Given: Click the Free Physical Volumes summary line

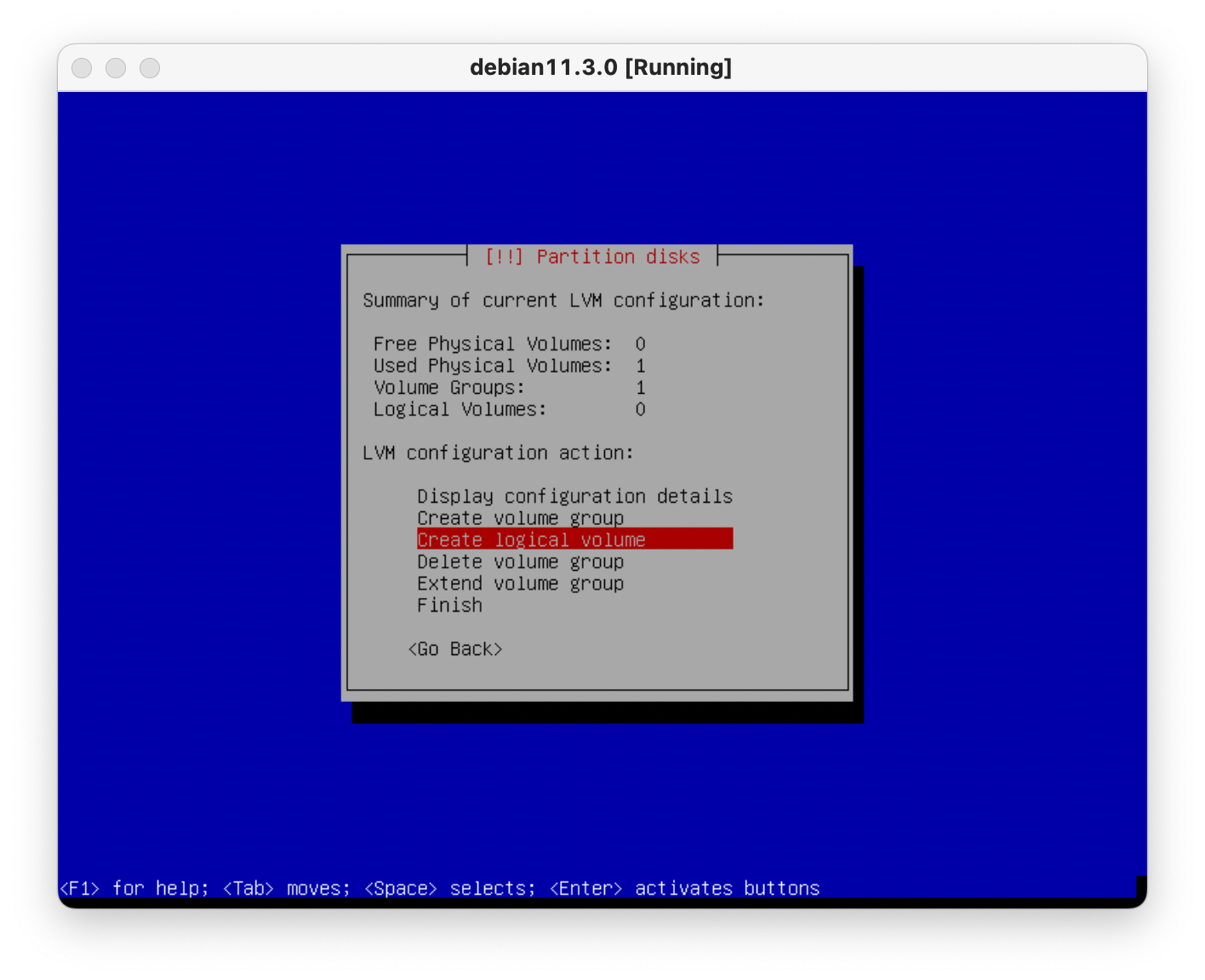Looking at the screenshot, I should pos(509,344).
